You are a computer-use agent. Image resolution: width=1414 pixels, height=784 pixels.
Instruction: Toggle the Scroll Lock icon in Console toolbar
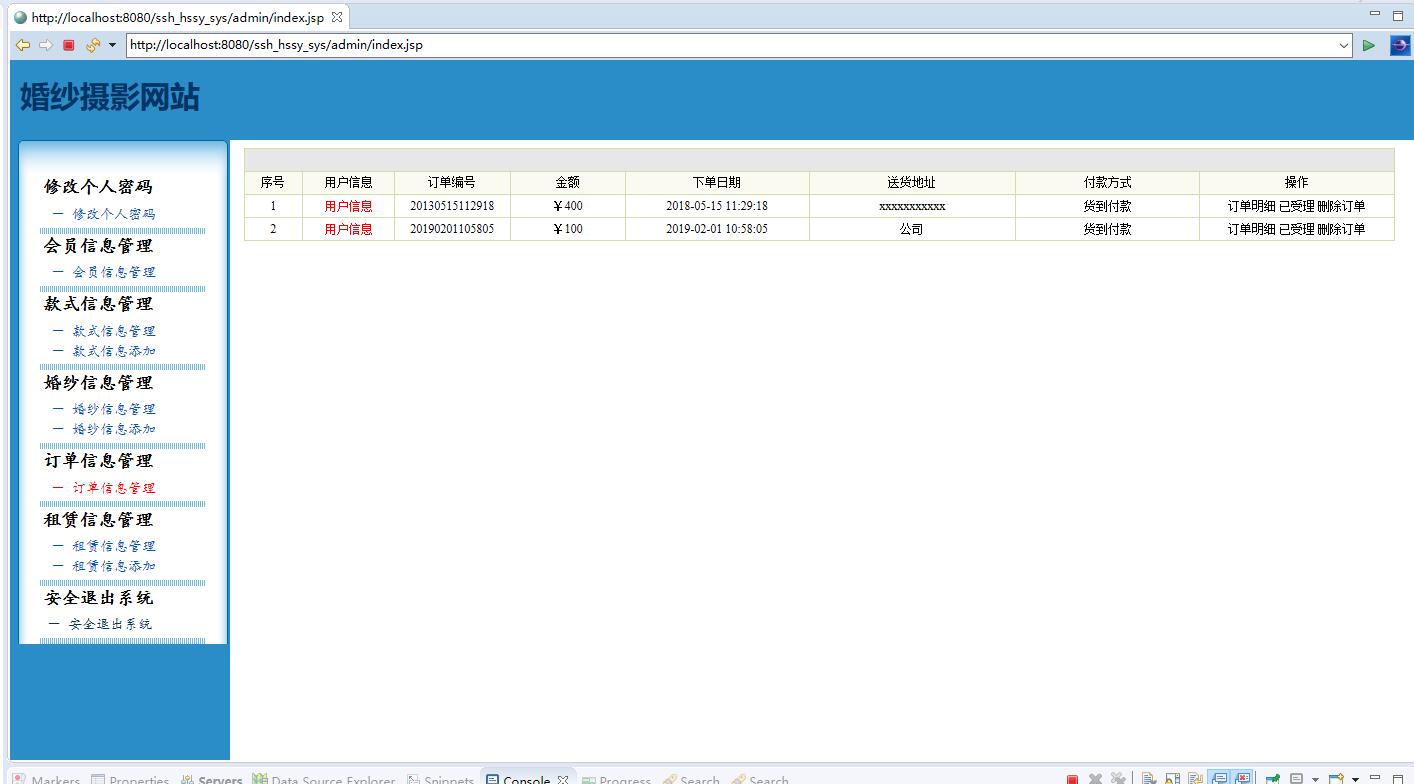[1171, 777]
